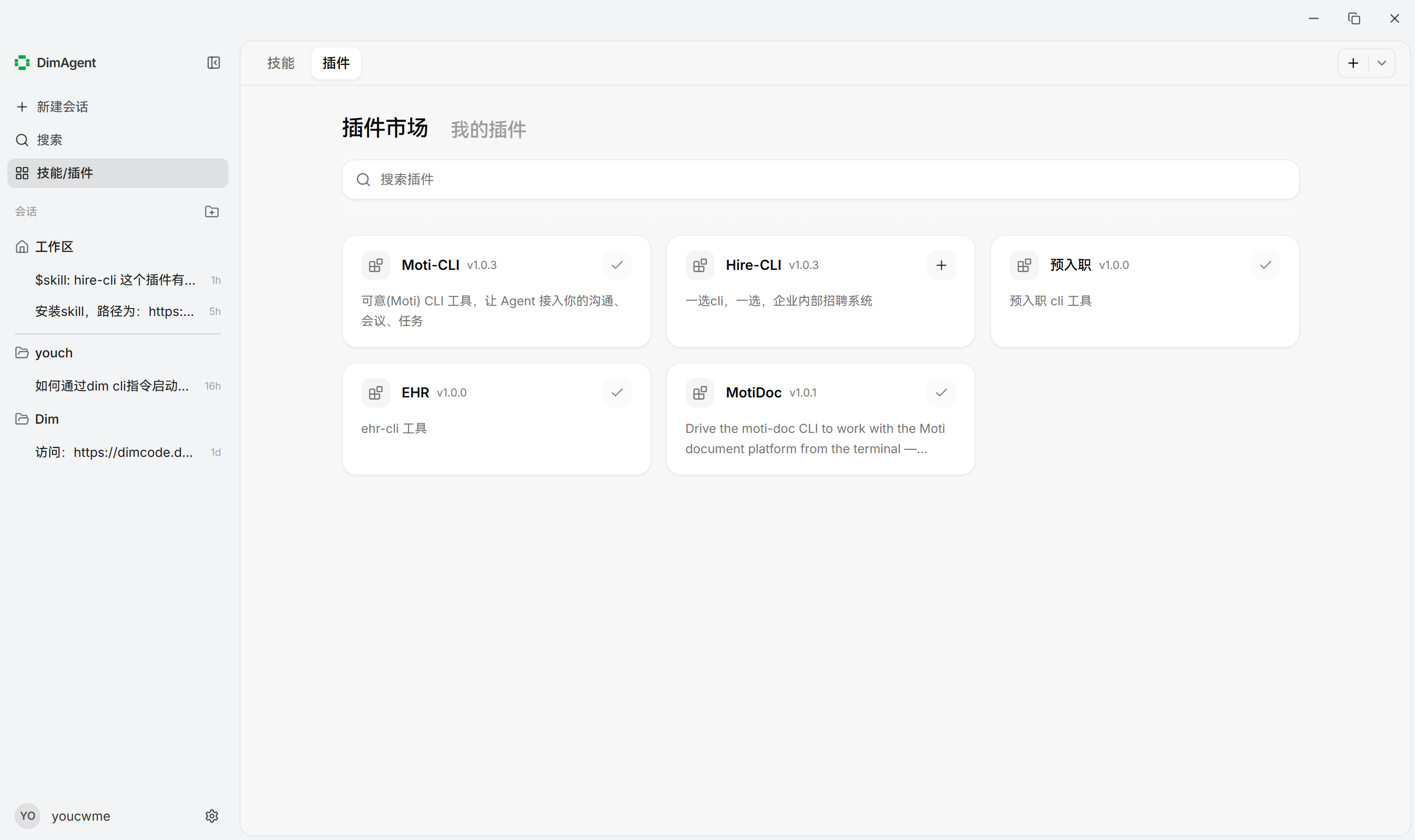
Task: Click the MotiDoc plugin icon
Action: (700, 392)
